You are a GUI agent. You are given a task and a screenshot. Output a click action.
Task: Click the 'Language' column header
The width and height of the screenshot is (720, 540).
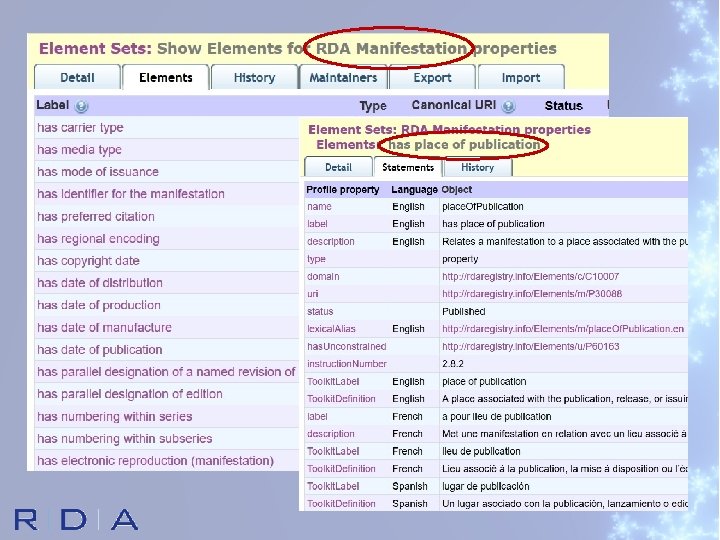414,190
